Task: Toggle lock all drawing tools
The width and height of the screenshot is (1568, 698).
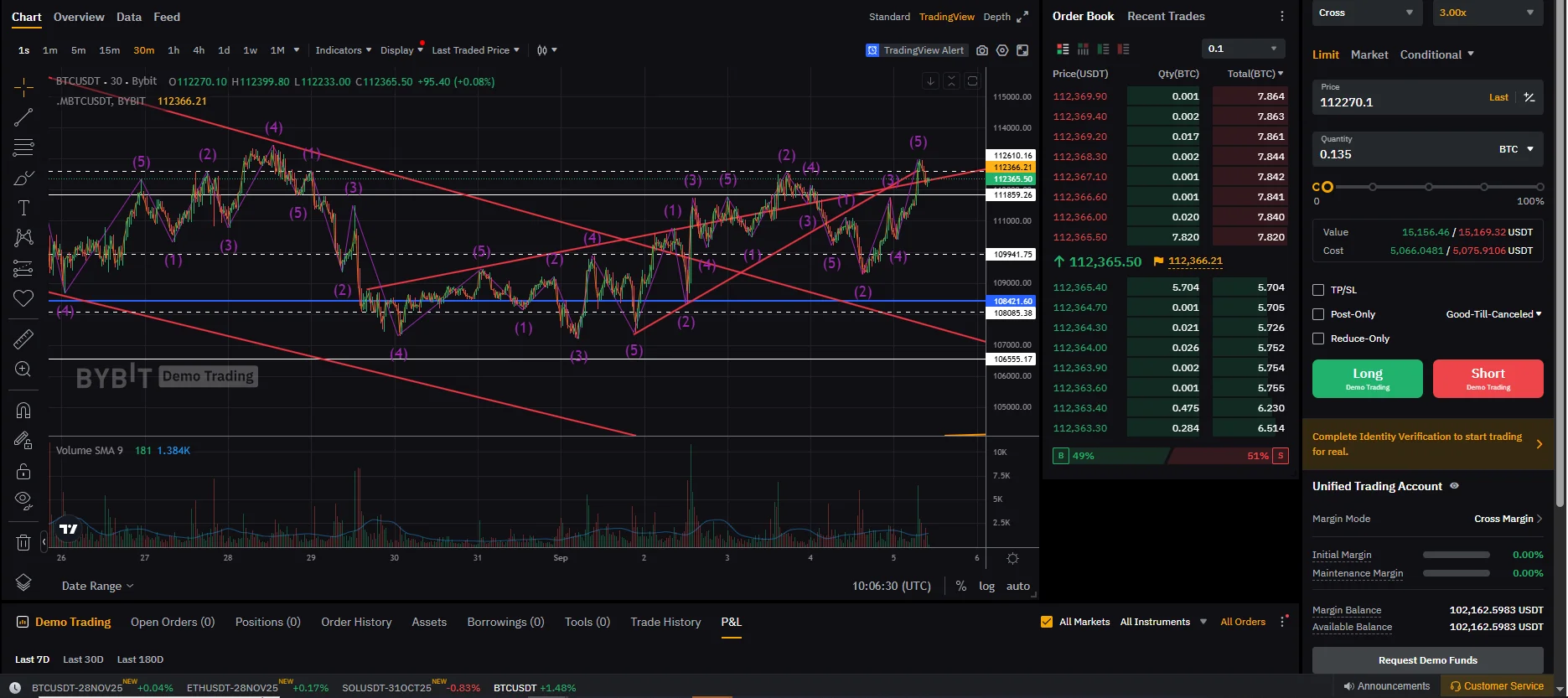Action: pyautogui.click(x=23, y=471)
